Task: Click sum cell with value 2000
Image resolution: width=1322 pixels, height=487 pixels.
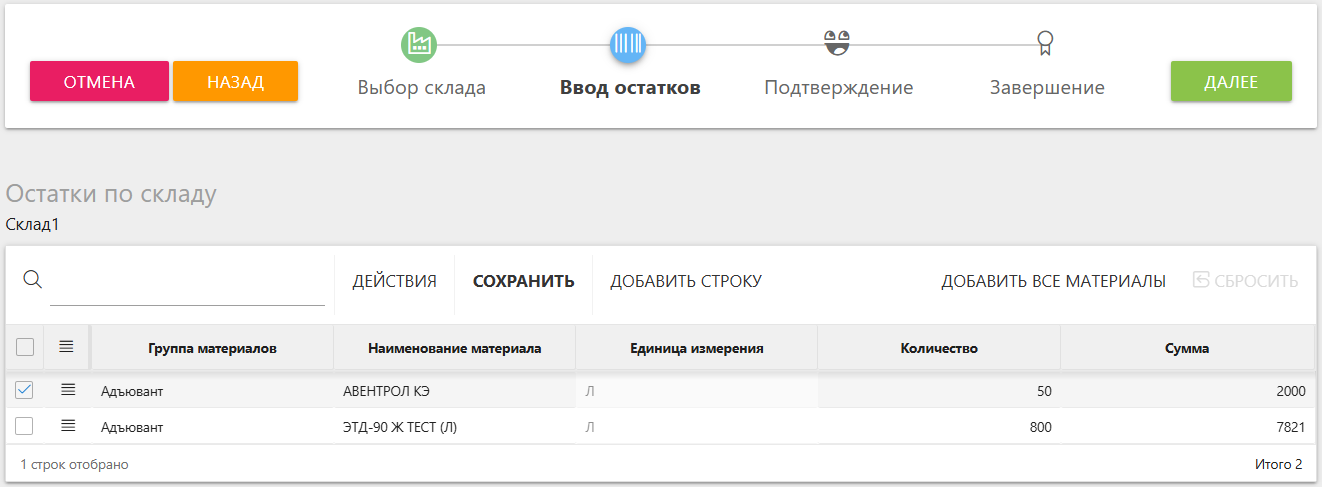Action: tap(1187, 390)
